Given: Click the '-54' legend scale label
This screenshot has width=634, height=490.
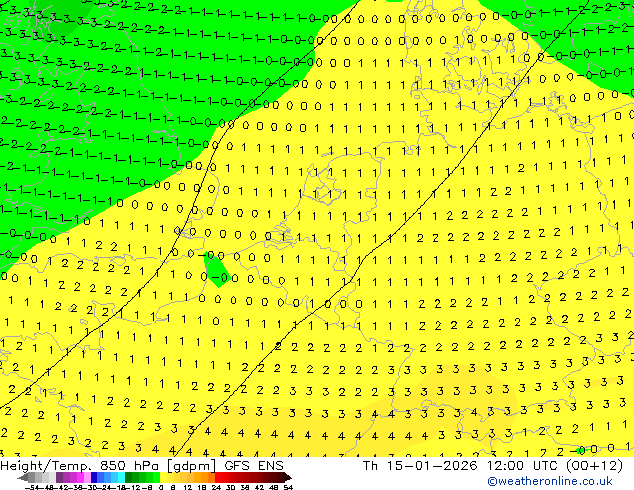Looking at the screenshot, I should pyautogui.click(x=32, y=487).
